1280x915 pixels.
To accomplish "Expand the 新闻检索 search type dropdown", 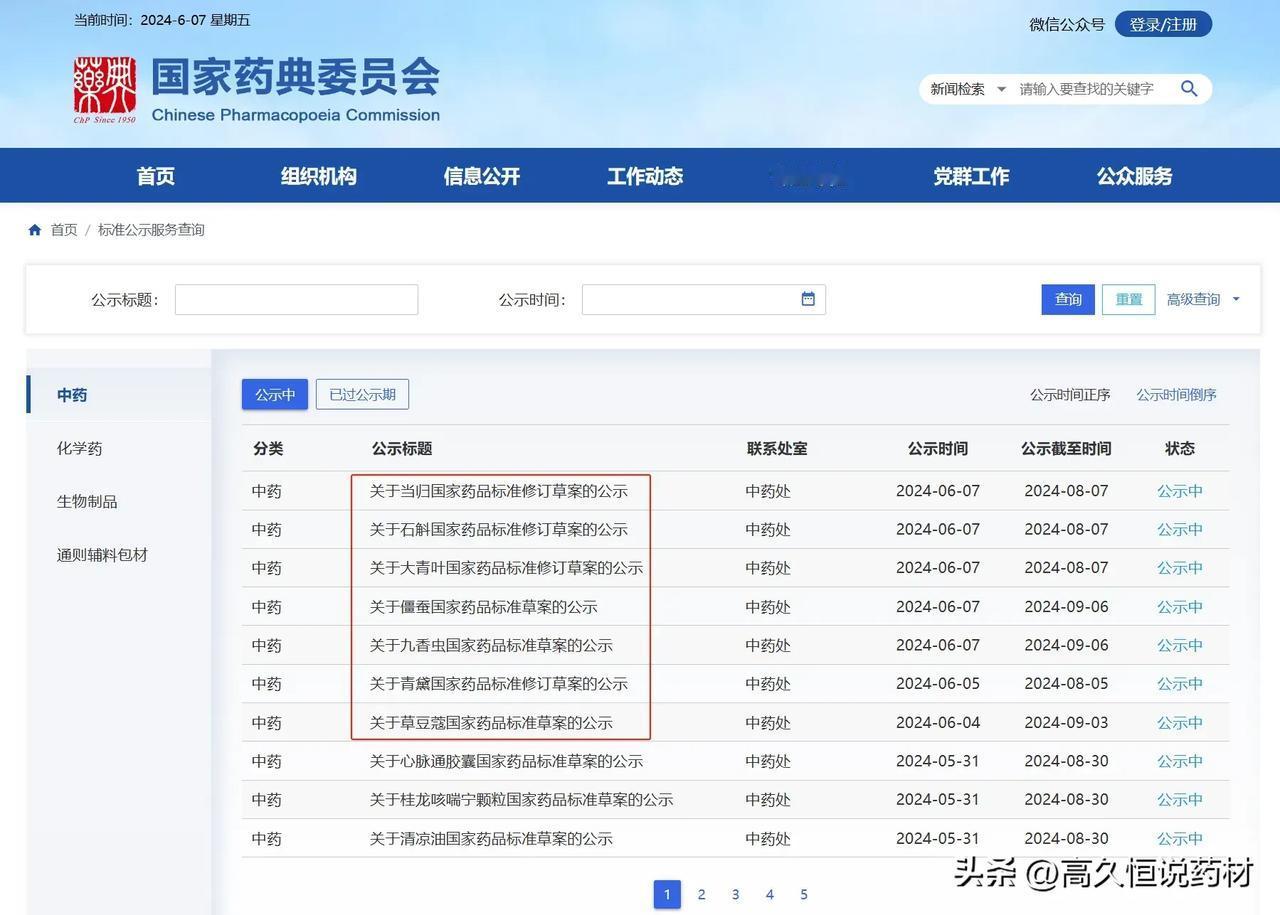I will [968, 89].
